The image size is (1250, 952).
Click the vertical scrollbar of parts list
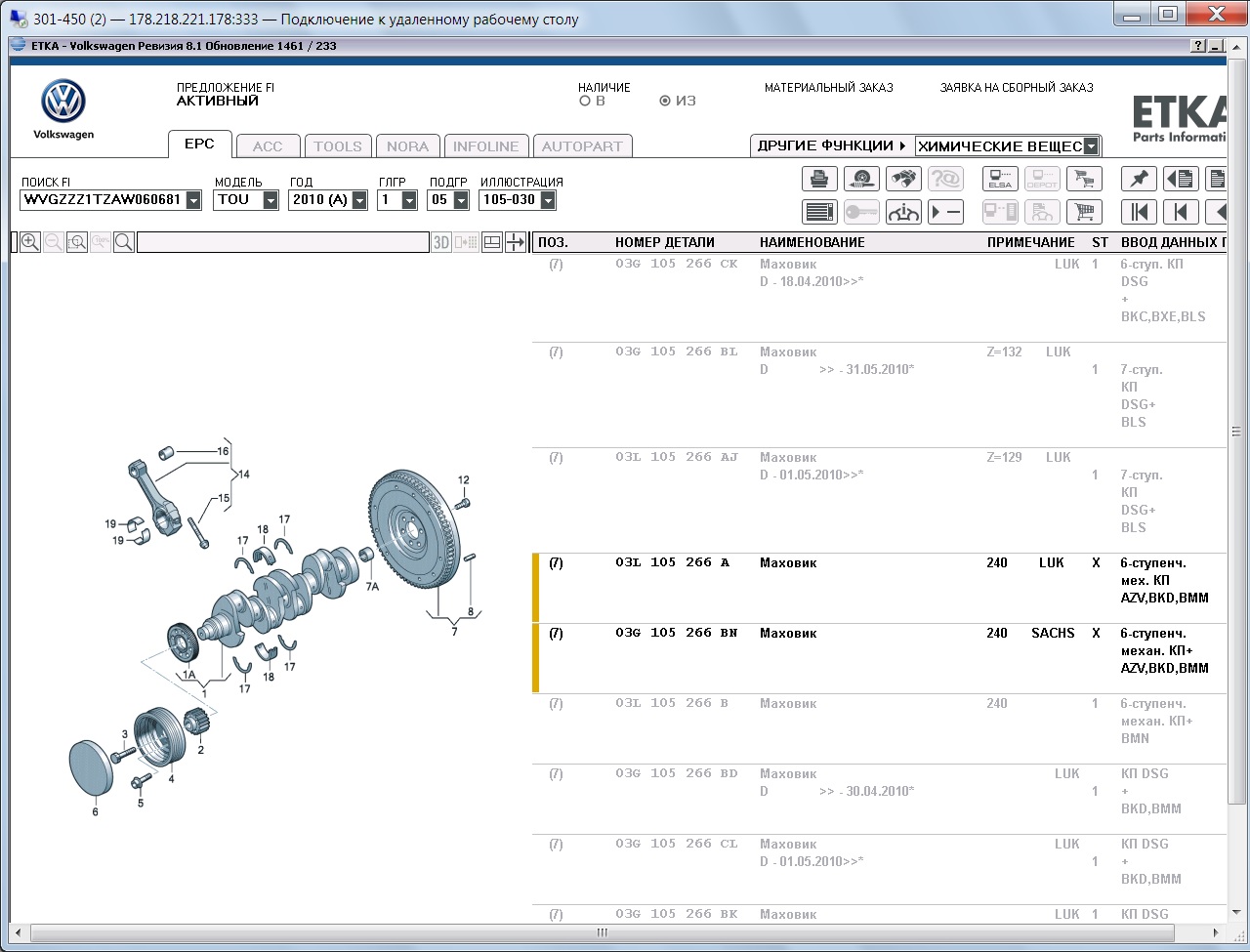point(1236,431)
